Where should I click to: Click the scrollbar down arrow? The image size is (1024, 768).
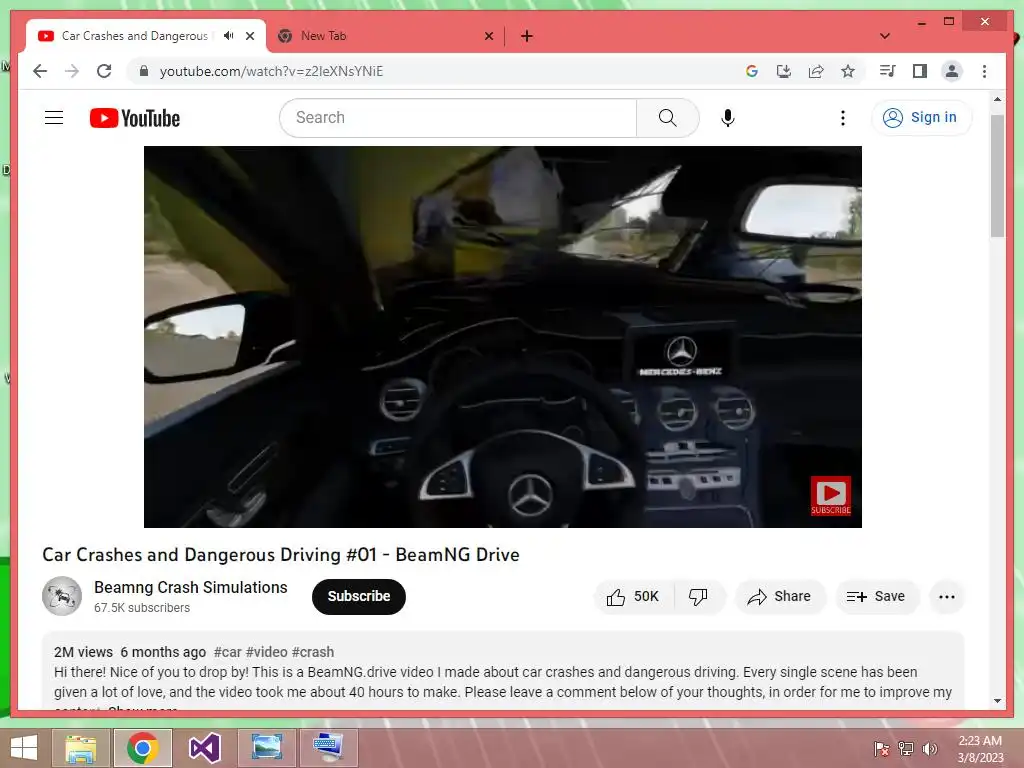point(997,701)
